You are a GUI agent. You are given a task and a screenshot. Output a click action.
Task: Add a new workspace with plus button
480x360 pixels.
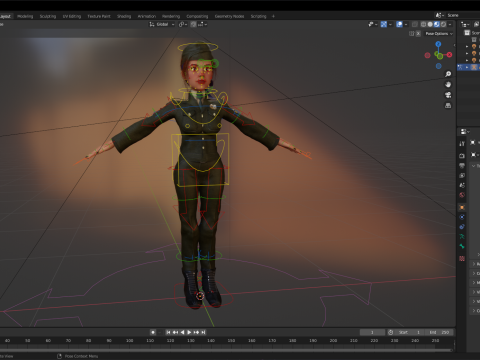[x=273, y=16]
